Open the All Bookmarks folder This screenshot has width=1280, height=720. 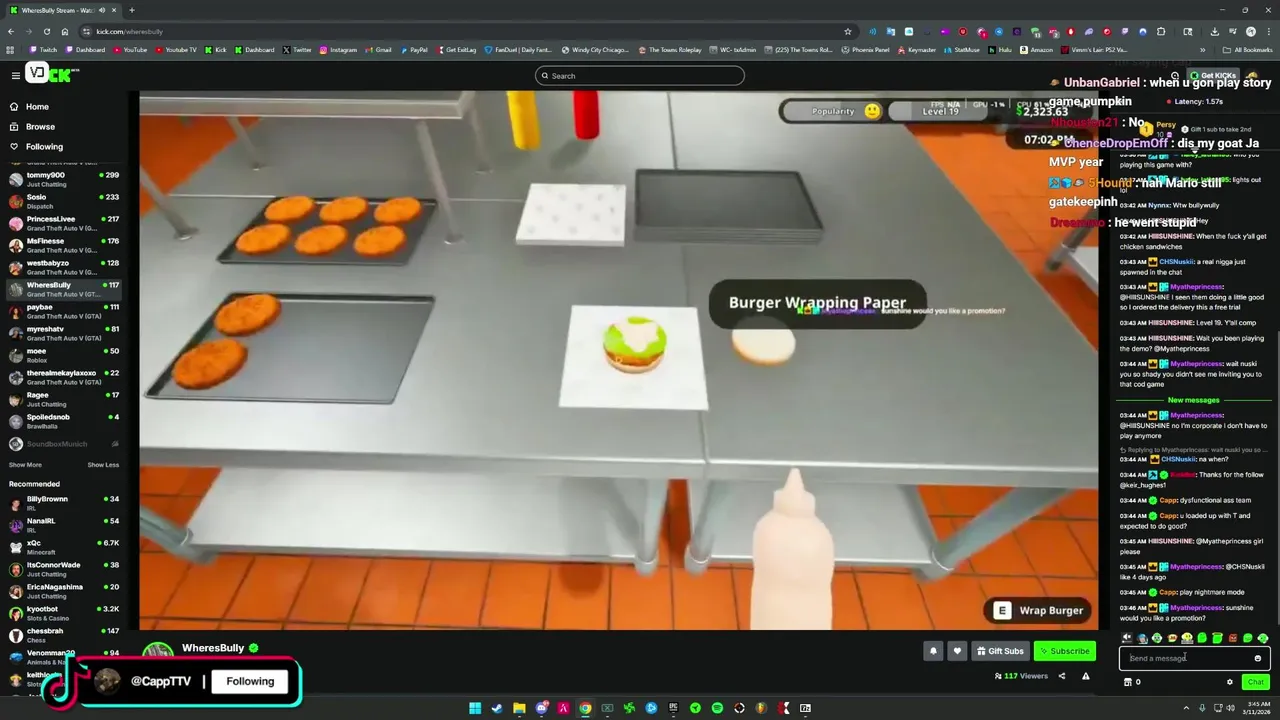pyautogui.click(x=1248, y=50)
